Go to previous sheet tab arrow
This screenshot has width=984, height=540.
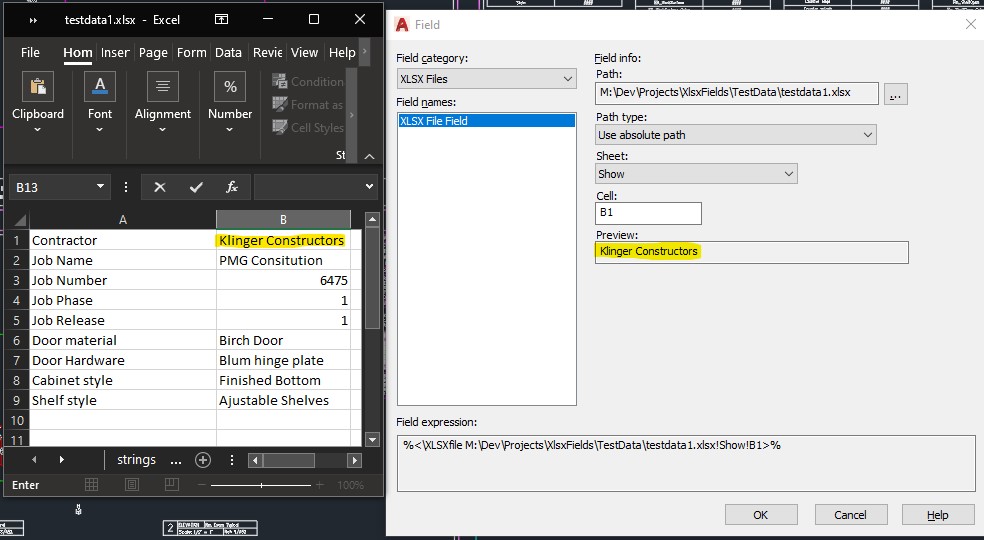[34, 460]
